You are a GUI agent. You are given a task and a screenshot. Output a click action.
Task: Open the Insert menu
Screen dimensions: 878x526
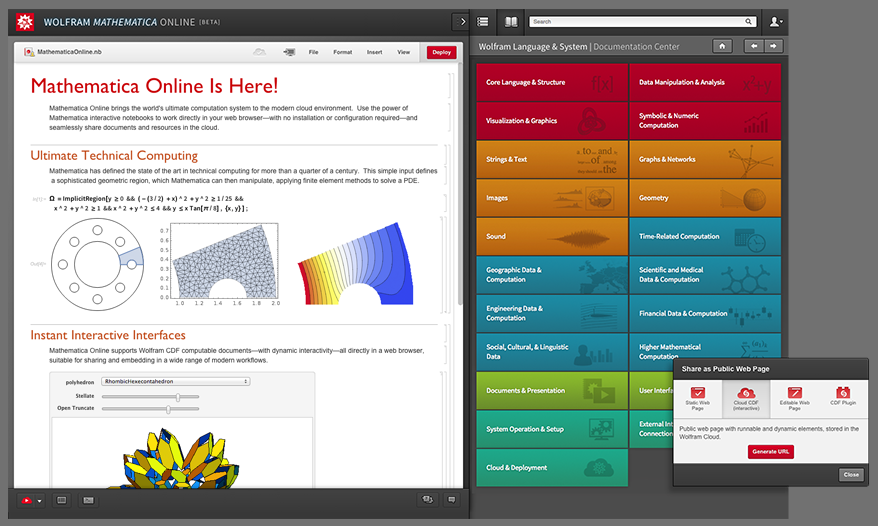pyautogui.click(x=375, y=52)
